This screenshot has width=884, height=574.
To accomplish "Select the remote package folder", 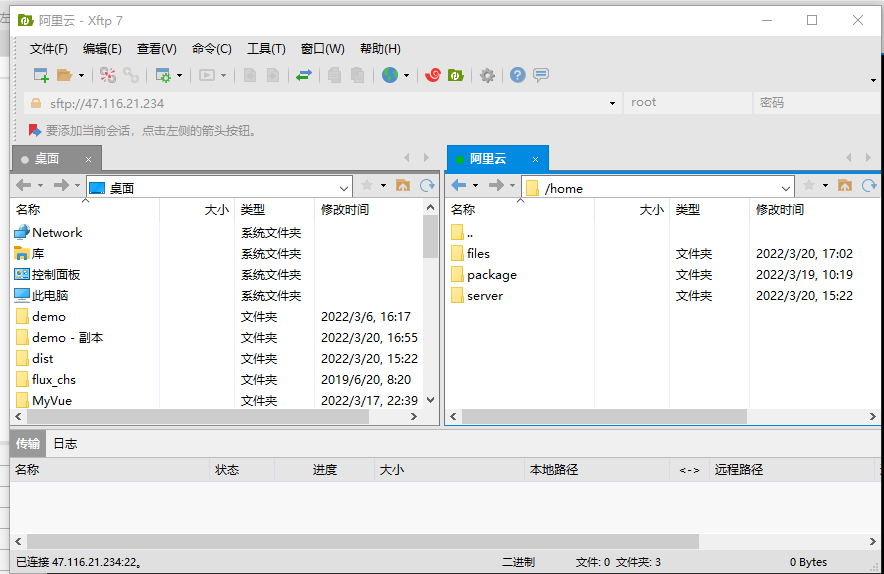I will tap(492, 275).
